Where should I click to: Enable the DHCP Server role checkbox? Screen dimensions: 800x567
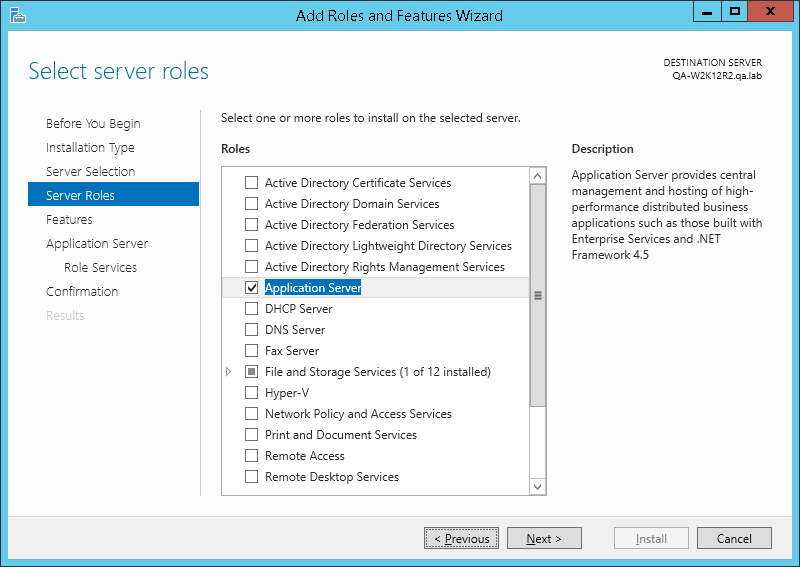(251, 309)
